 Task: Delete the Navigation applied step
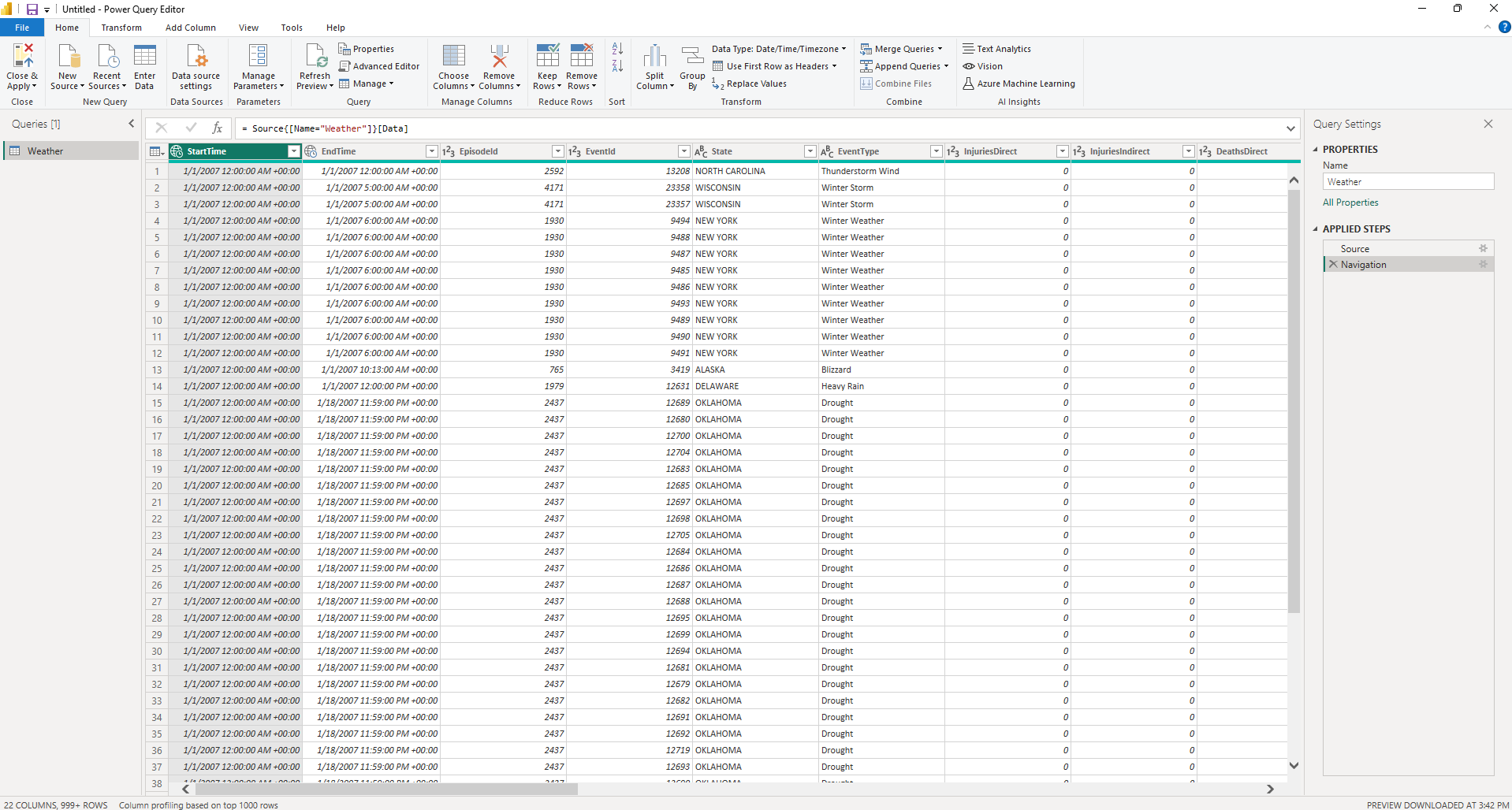click(1331, 264)
